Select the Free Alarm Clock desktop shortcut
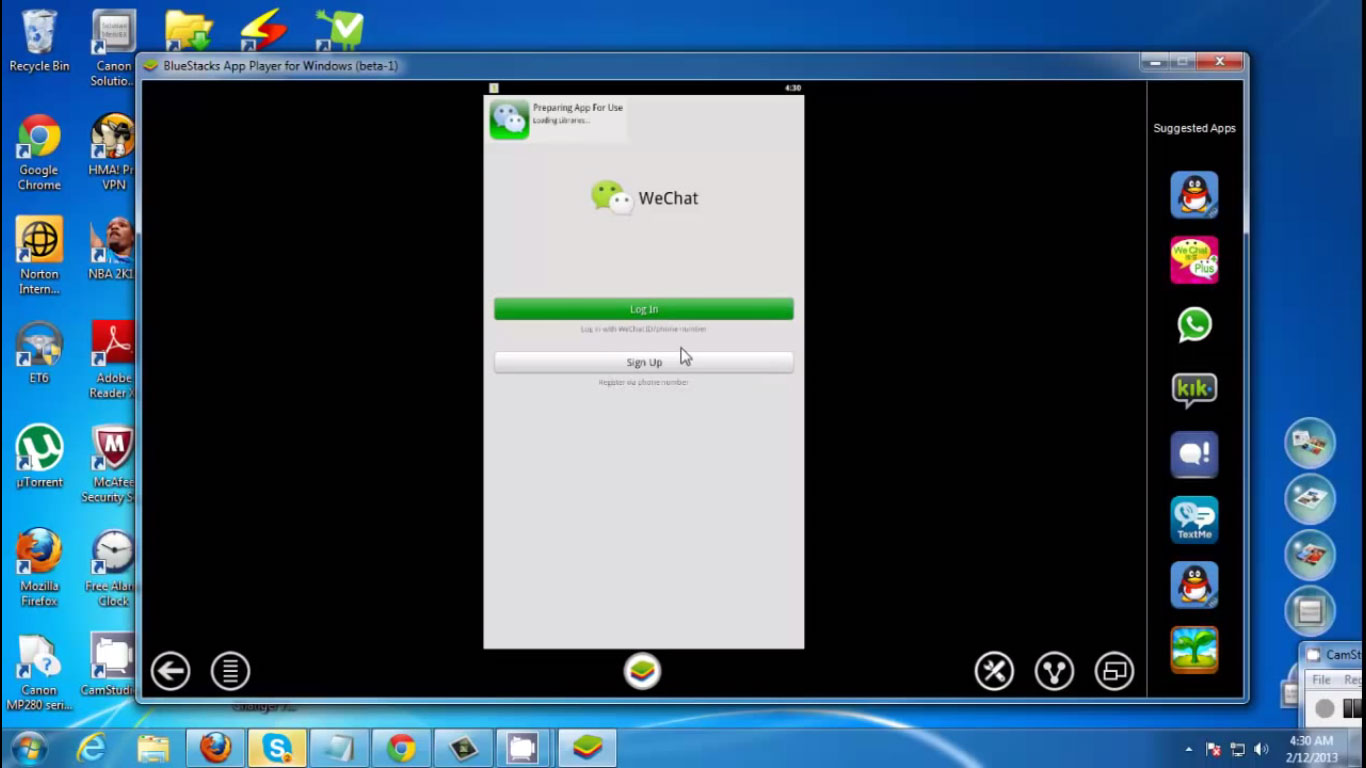This screenshot has height=768, width=1366. 112,568
